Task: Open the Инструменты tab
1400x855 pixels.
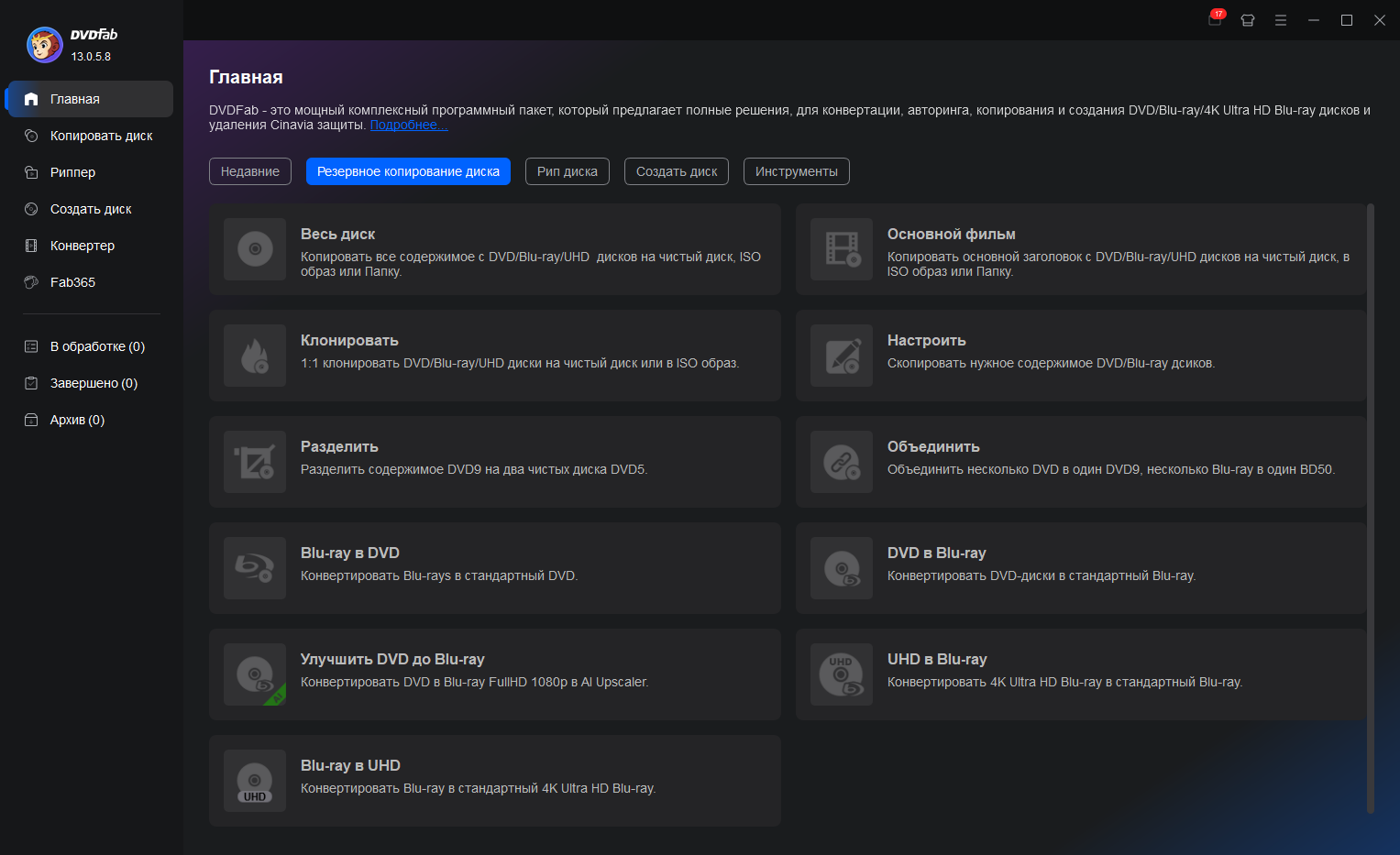Action: click(x=796, y=171)
